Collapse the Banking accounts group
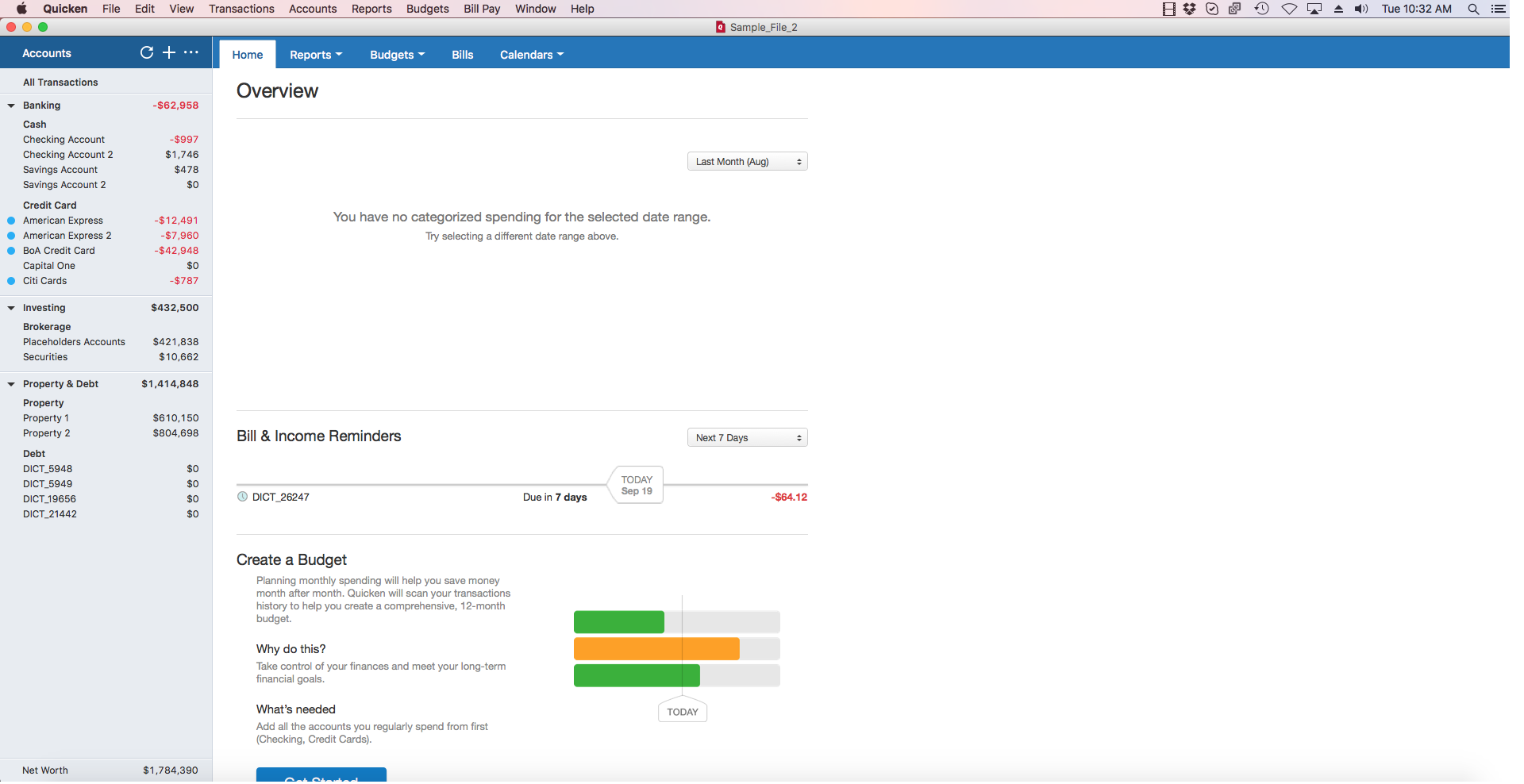 click(x=11, y=106)
